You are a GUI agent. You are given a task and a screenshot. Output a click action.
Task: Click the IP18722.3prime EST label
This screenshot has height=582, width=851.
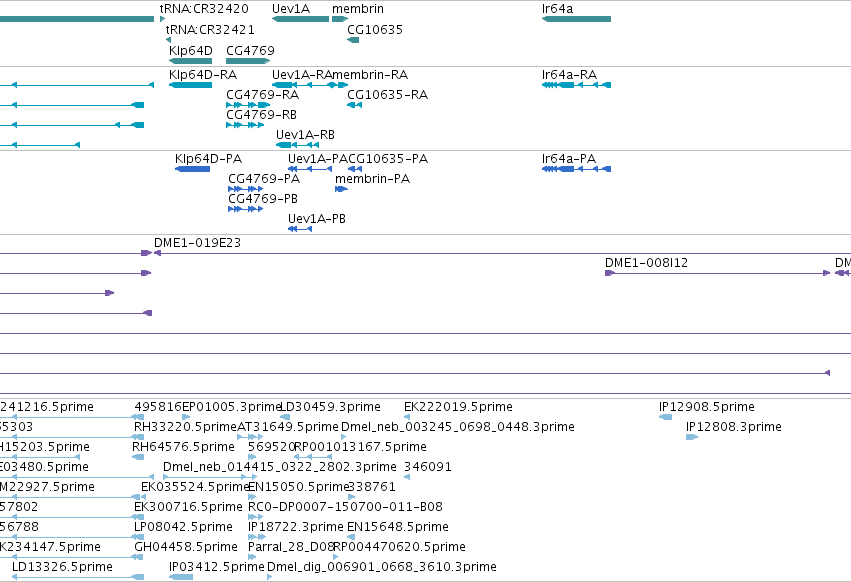click(x=296, y=527)
